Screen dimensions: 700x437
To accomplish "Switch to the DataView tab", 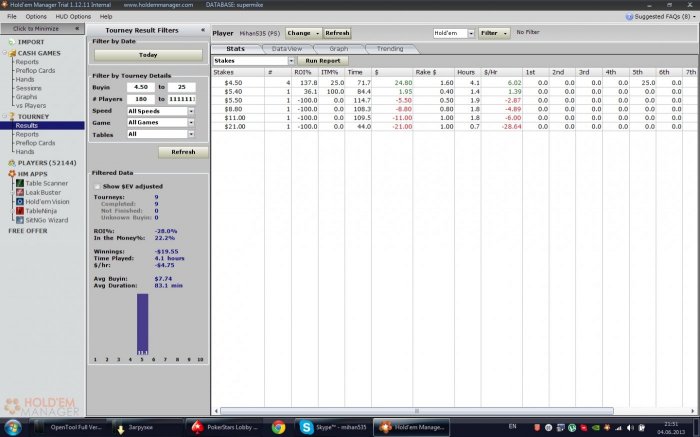I will pos(287,49).
